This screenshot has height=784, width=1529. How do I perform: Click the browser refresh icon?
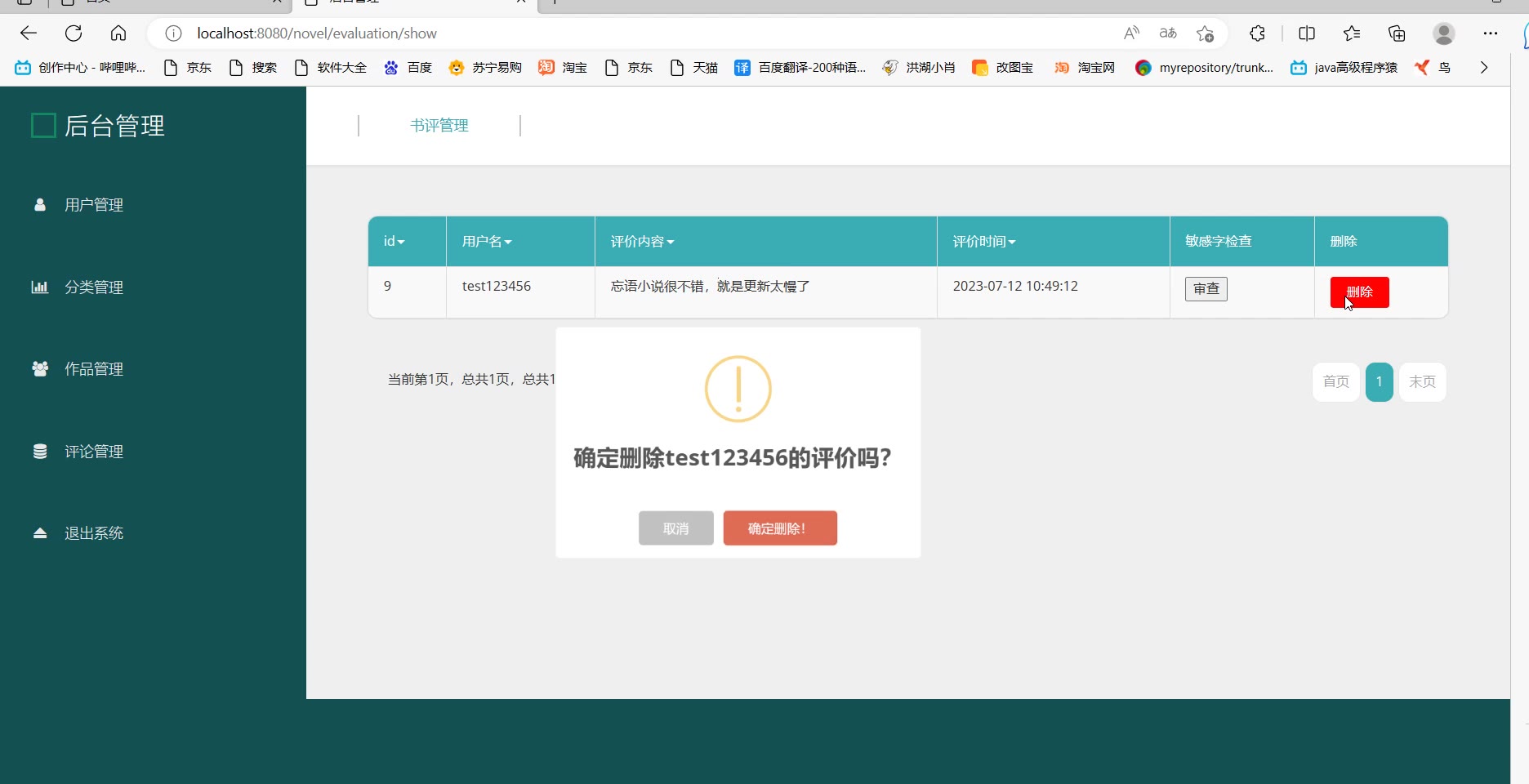pyautogui.click(x=74, y=33)
